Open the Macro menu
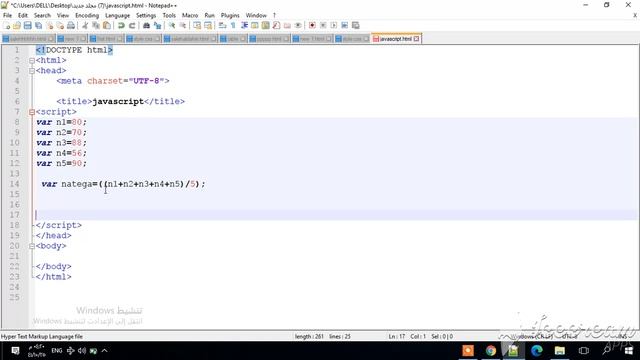This screenshot has height=360, width=640. [x=190, y=15]
